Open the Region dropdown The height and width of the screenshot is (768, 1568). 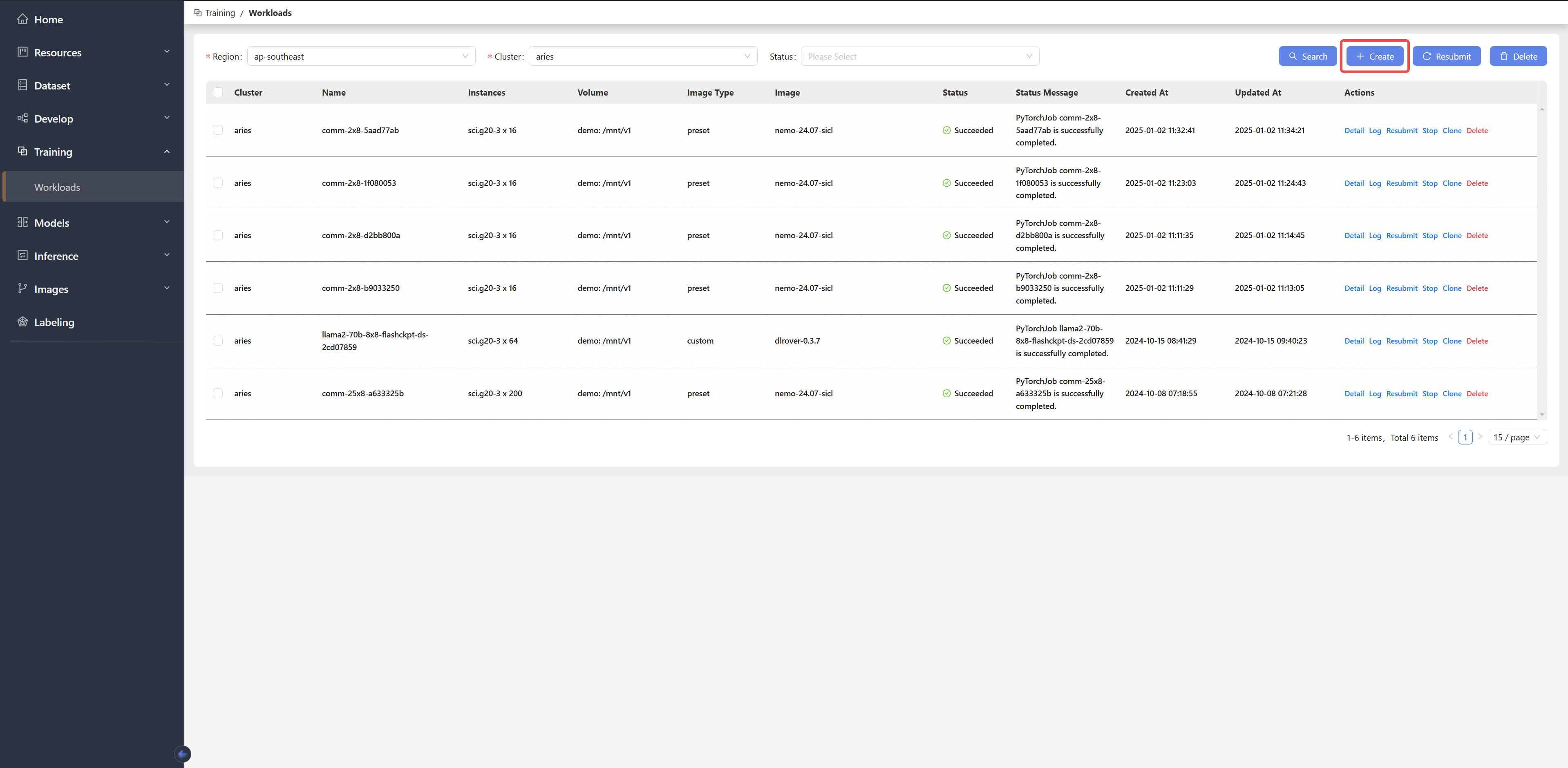coord(361,56)
